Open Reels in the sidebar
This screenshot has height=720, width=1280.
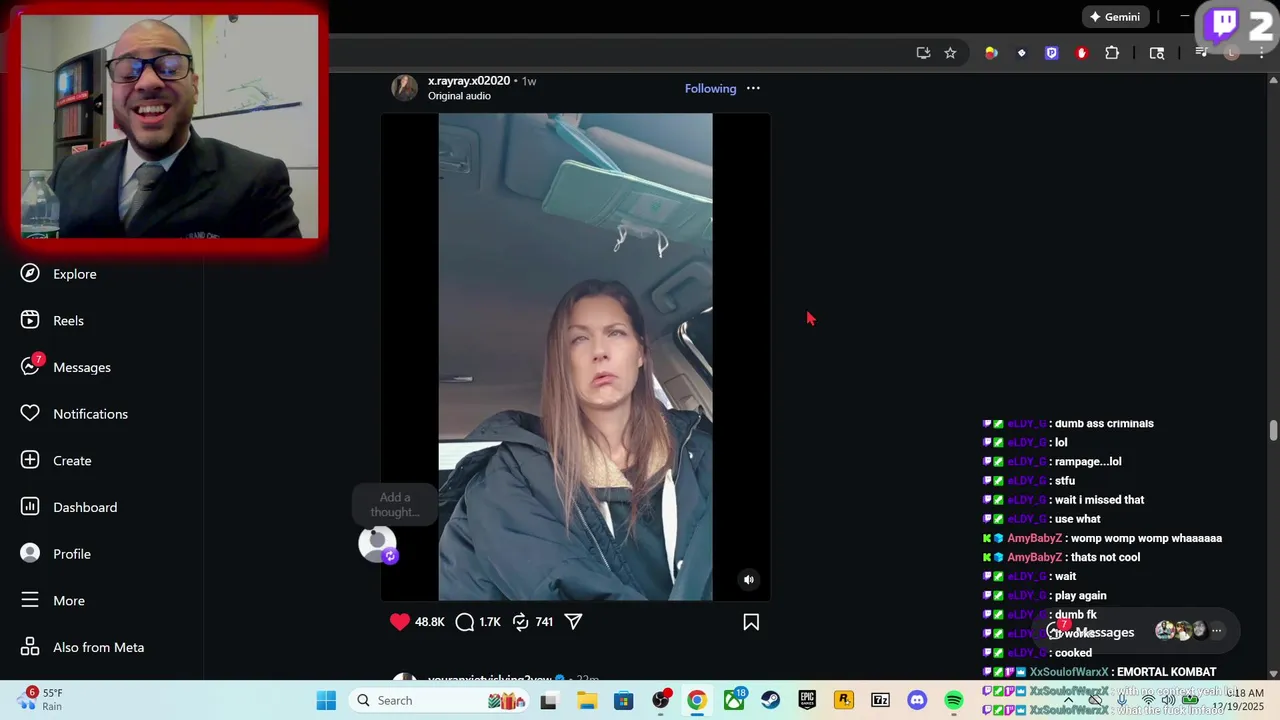(x=52, y=321)
